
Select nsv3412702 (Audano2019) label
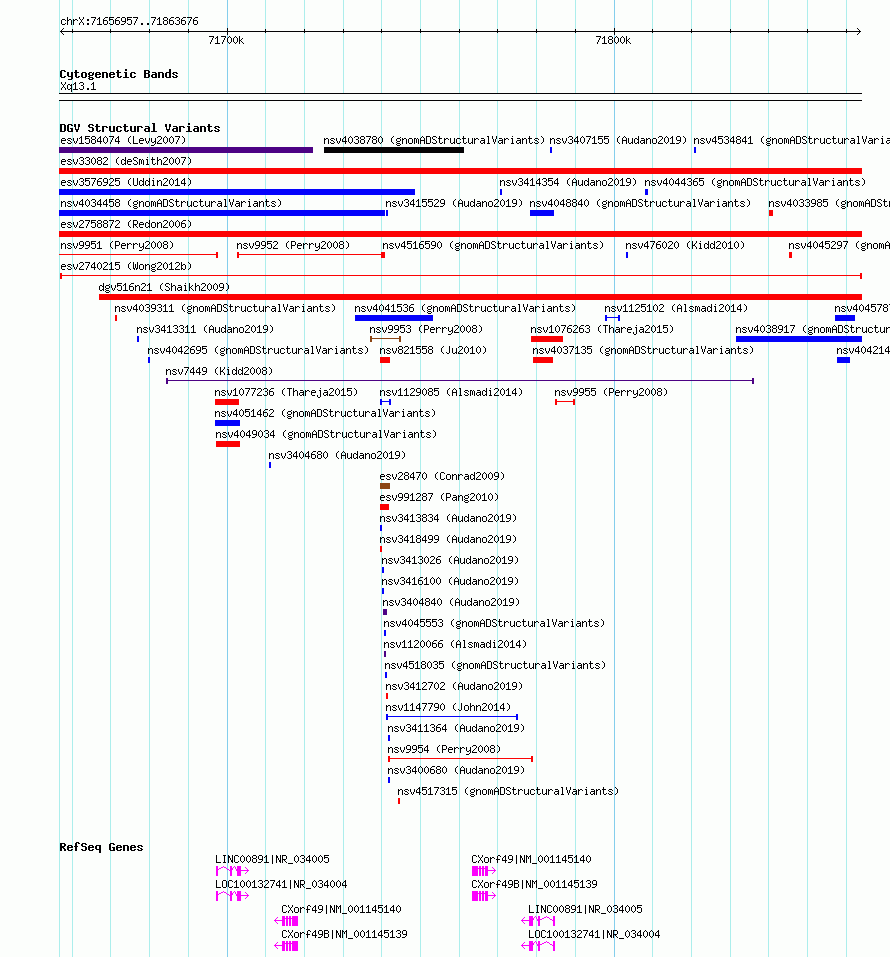pyautogui.click(x=454, y=687)
